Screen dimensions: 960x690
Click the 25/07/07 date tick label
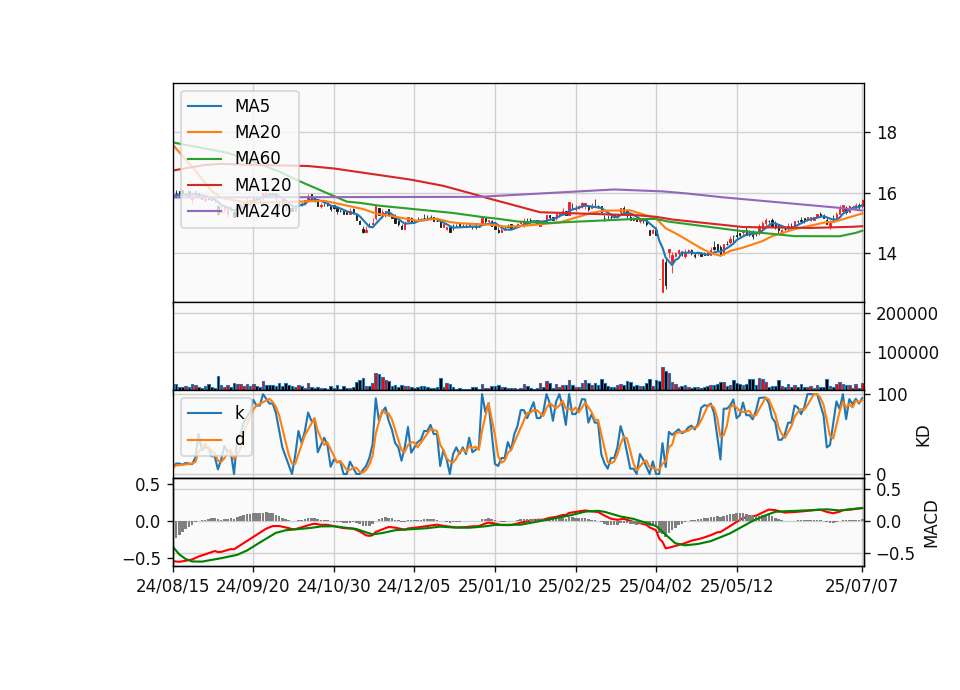[861, 586]
